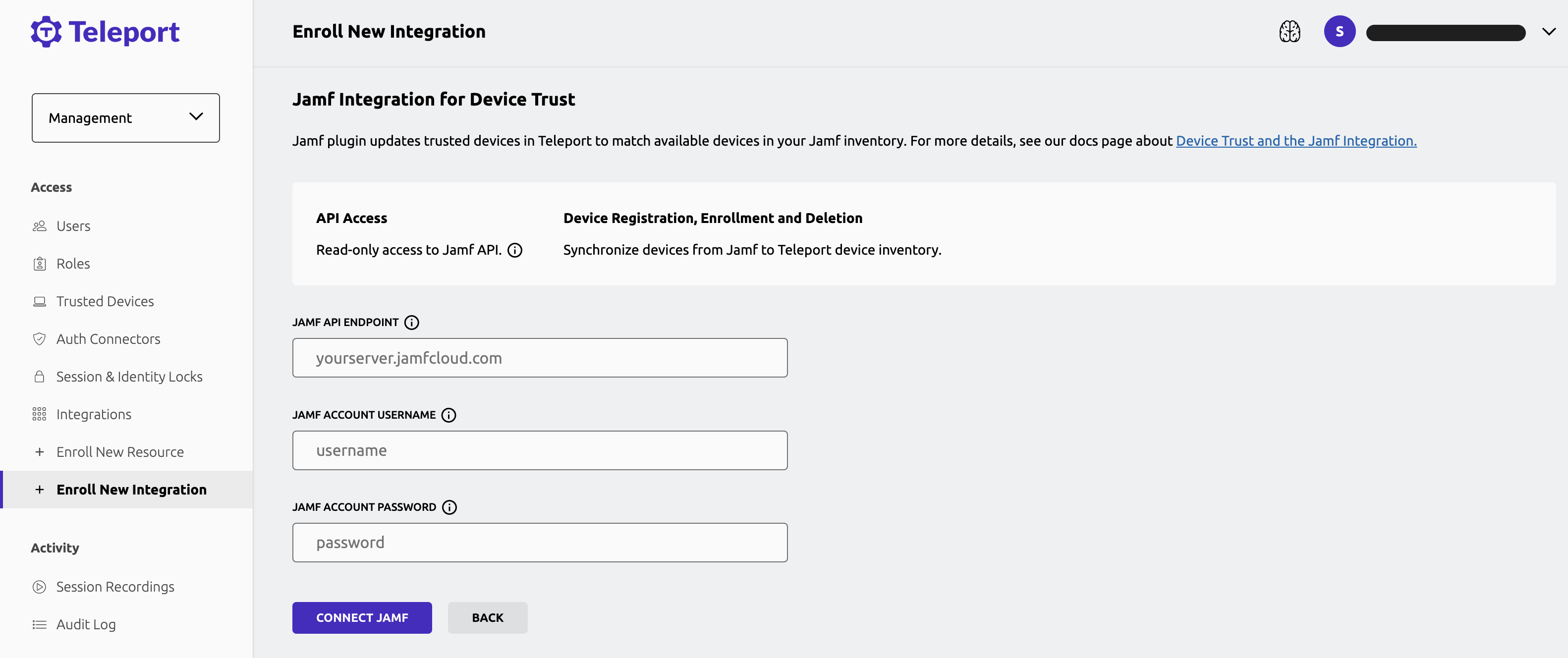
Task: Click the Enroll New Integration sidebar item
Action: pos(131,489)
